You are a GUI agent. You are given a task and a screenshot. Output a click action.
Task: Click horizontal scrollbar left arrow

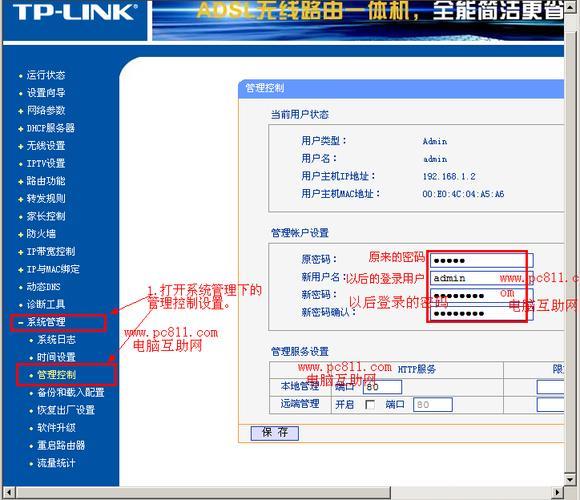(x=8, y=493)
